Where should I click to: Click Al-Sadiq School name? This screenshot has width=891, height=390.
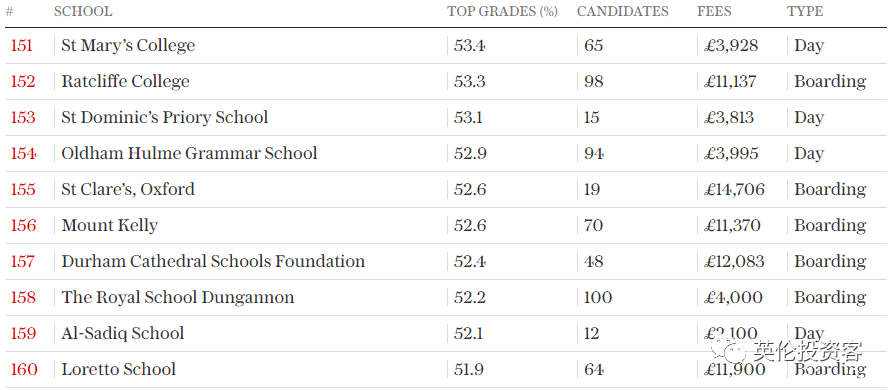point(123,333)
